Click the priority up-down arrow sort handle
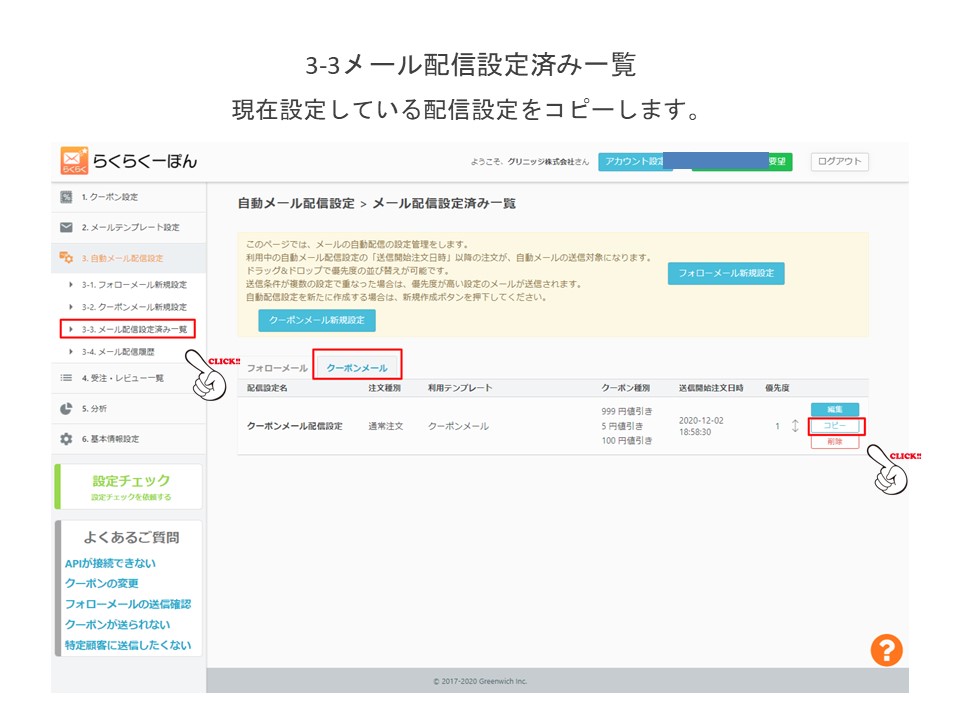The width and height of the screenshot is (960, 720). [795, 427]
